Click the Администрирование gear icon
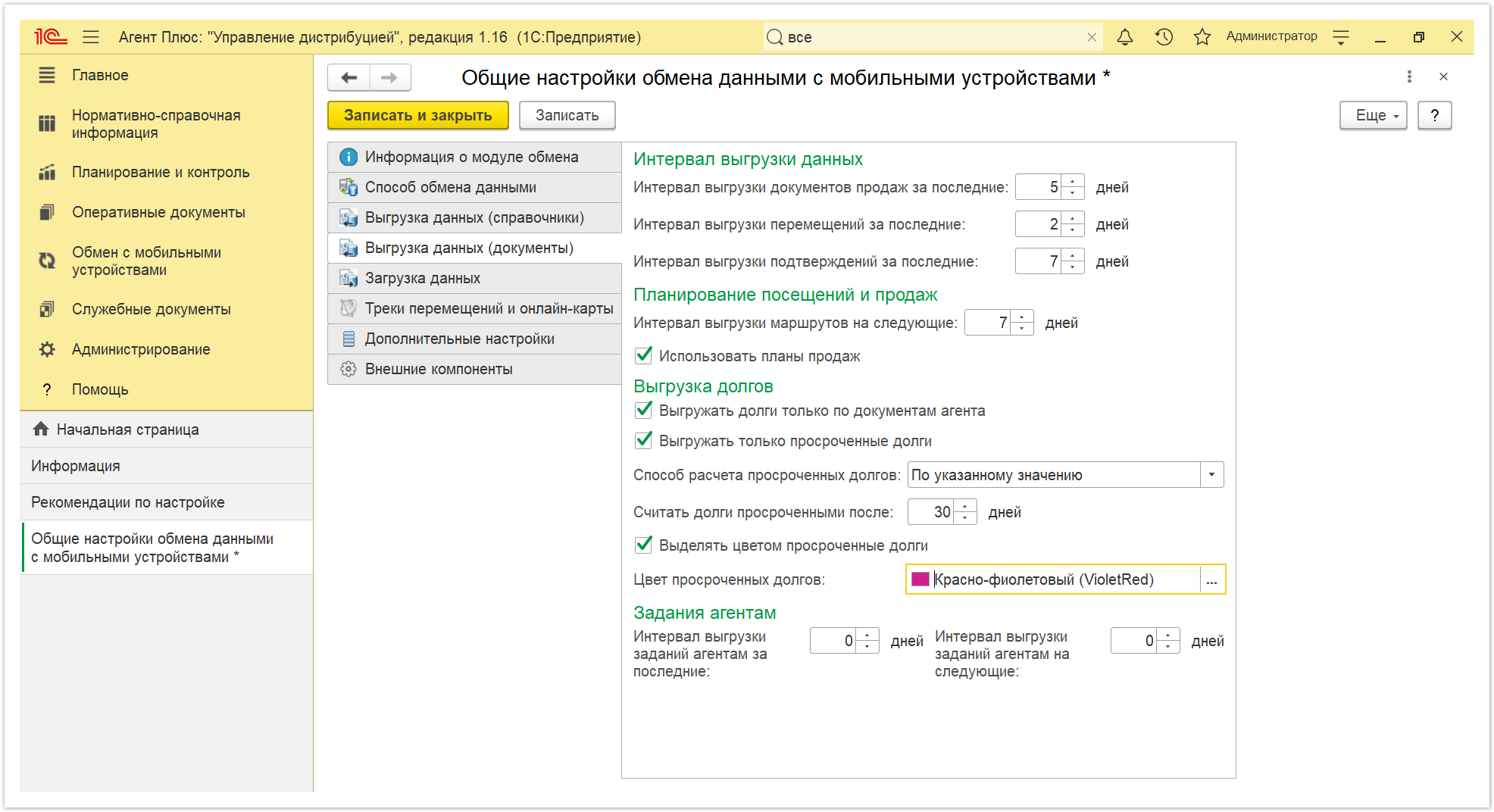Viewport: 1494px width, 812px height. [x=47, y=349]
